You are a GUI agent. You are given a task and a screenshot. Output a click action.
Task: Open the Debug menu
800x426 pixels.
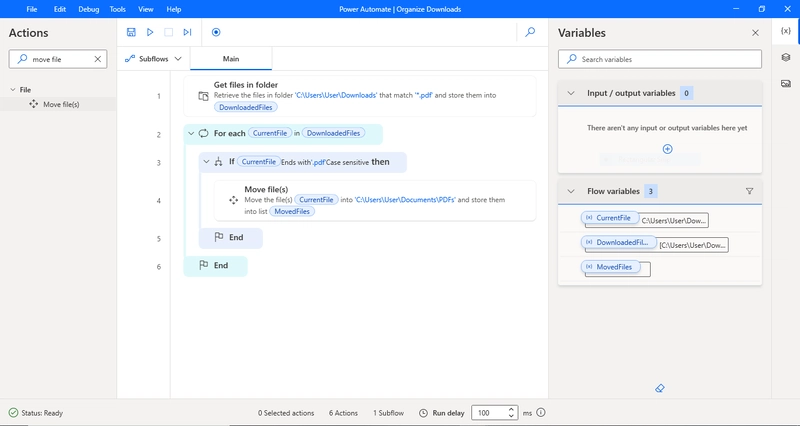pos(89,9)
